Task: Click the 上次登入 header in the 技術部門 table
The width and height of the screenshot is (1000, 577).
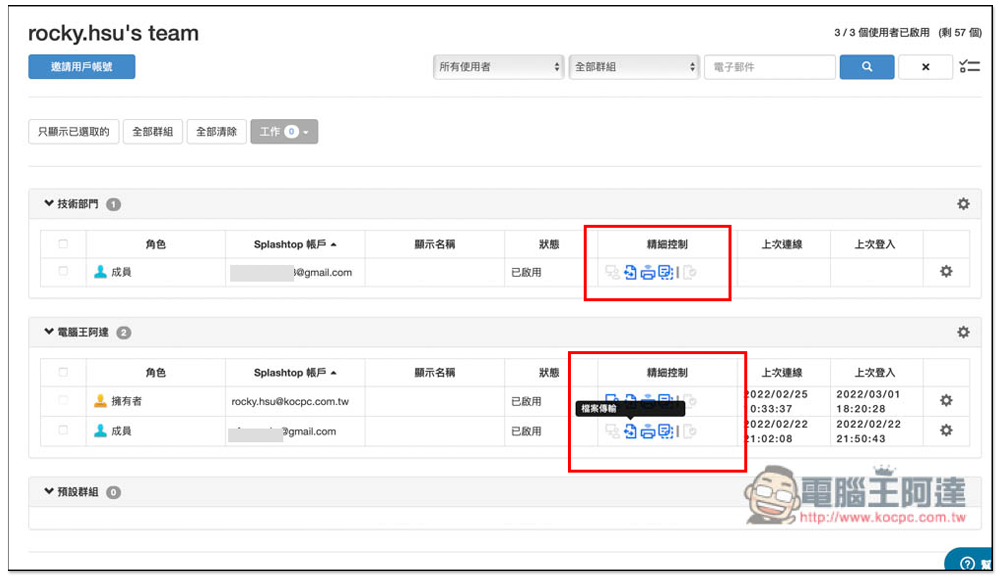Action: (874, 244)
